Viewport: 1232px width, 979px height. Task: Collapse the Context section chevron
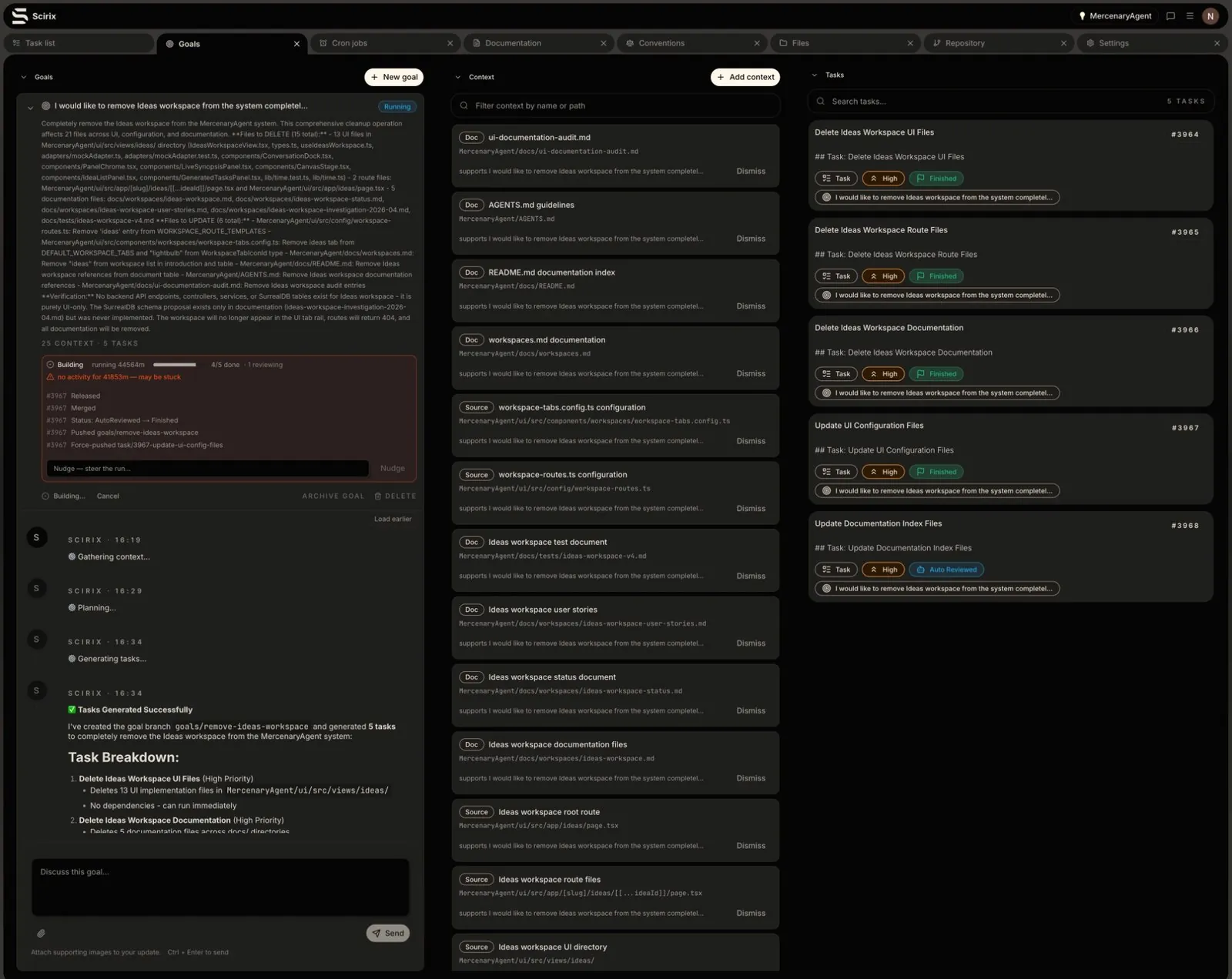[458, 77]
